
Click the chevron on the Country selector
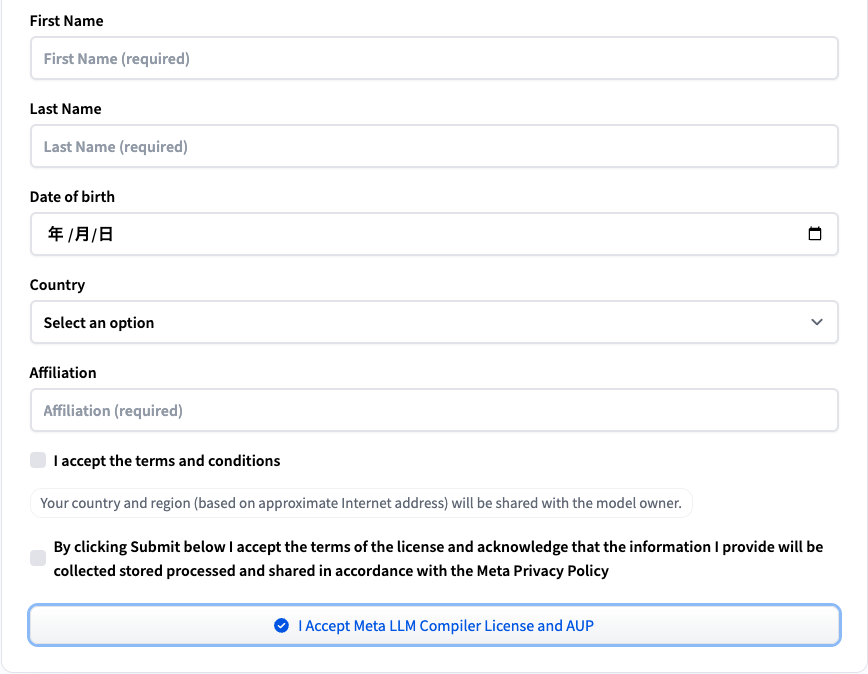coord(818,322)
